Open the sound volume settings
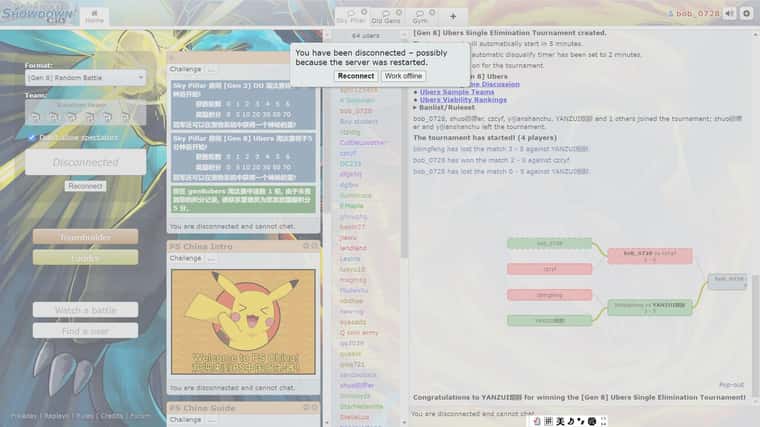Screen dimensions: 760x427 pos(729,13)
